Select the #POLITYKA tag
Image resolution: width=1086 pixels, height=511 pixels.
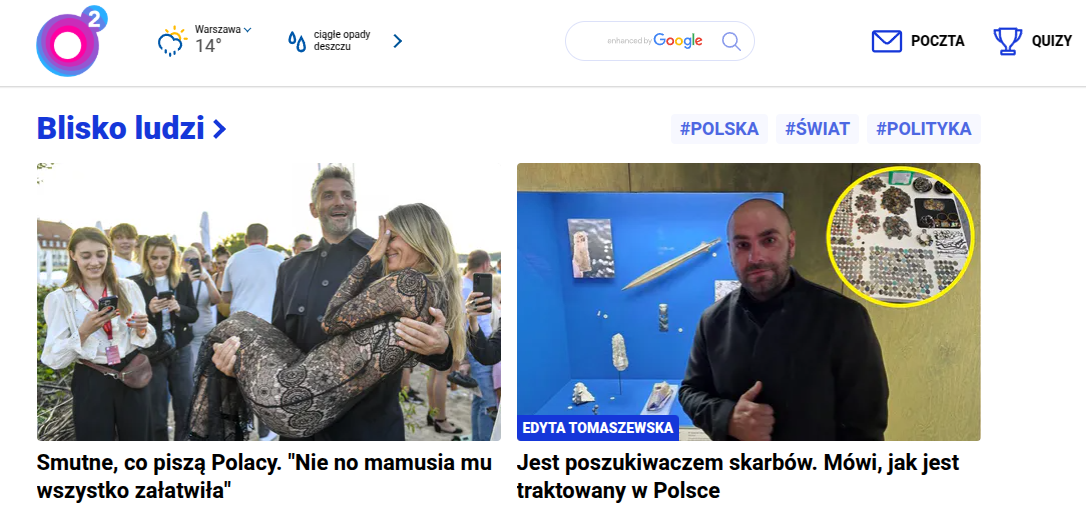(x=923, y=129)
